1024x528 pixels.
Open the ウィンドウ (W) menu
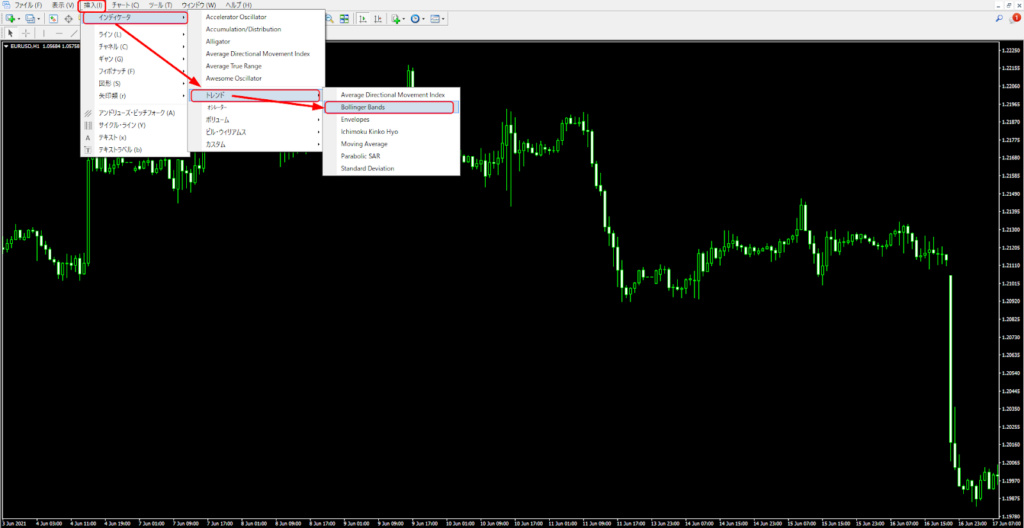tap(199, 5)
